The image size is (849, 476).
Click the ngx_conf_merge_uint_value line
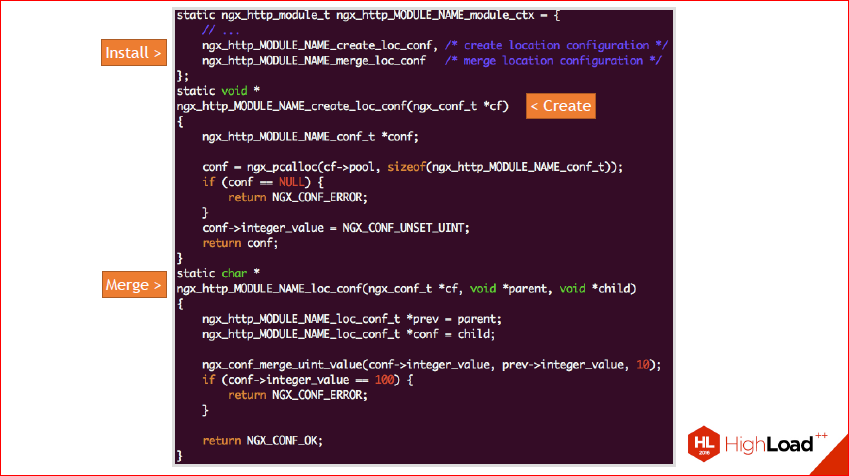point(432,365)
